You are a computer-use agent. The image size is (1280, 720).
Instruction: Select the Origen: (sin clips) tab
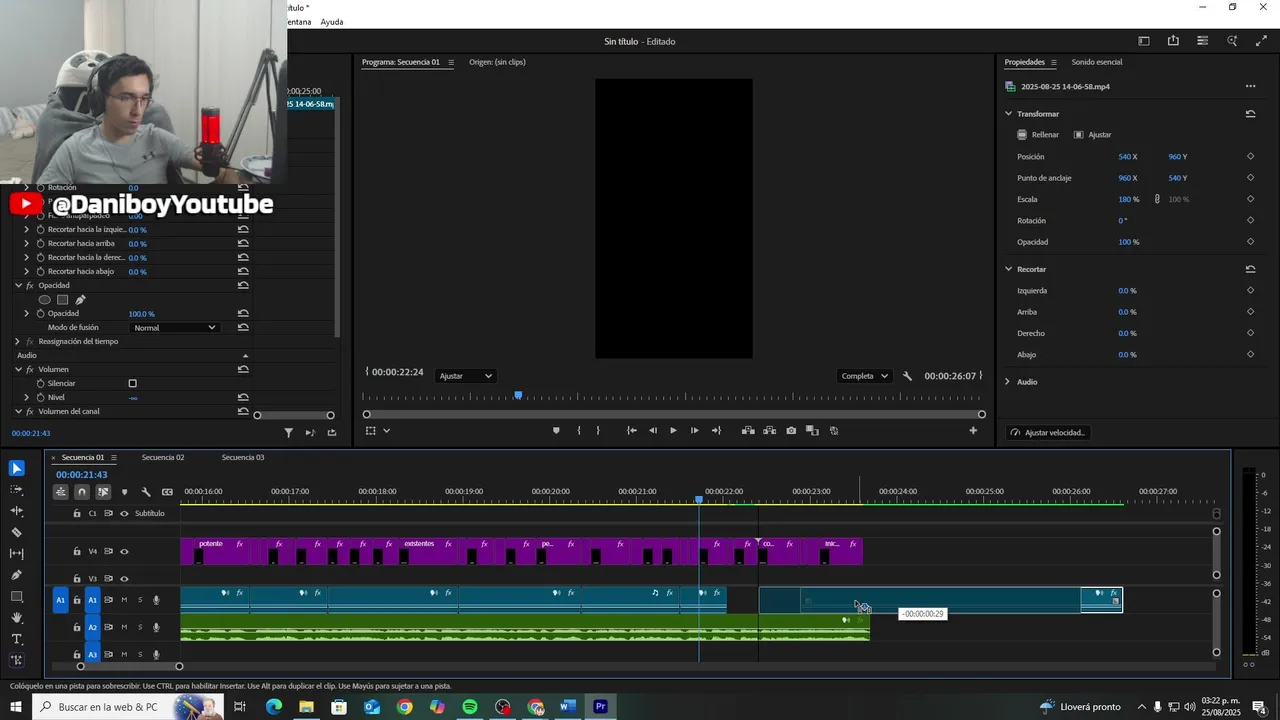[x=497, y=62]
